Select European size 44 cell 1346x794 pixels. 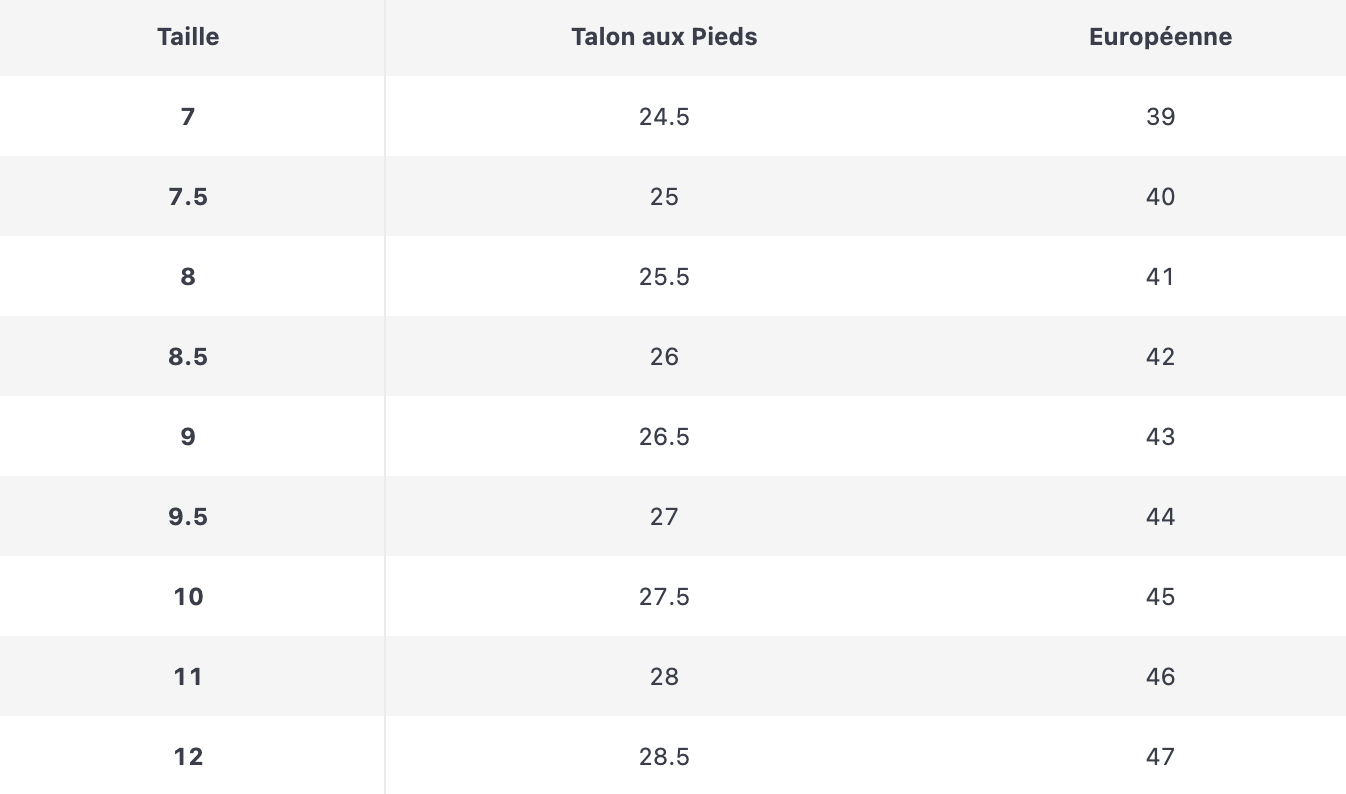[1160, 517]
